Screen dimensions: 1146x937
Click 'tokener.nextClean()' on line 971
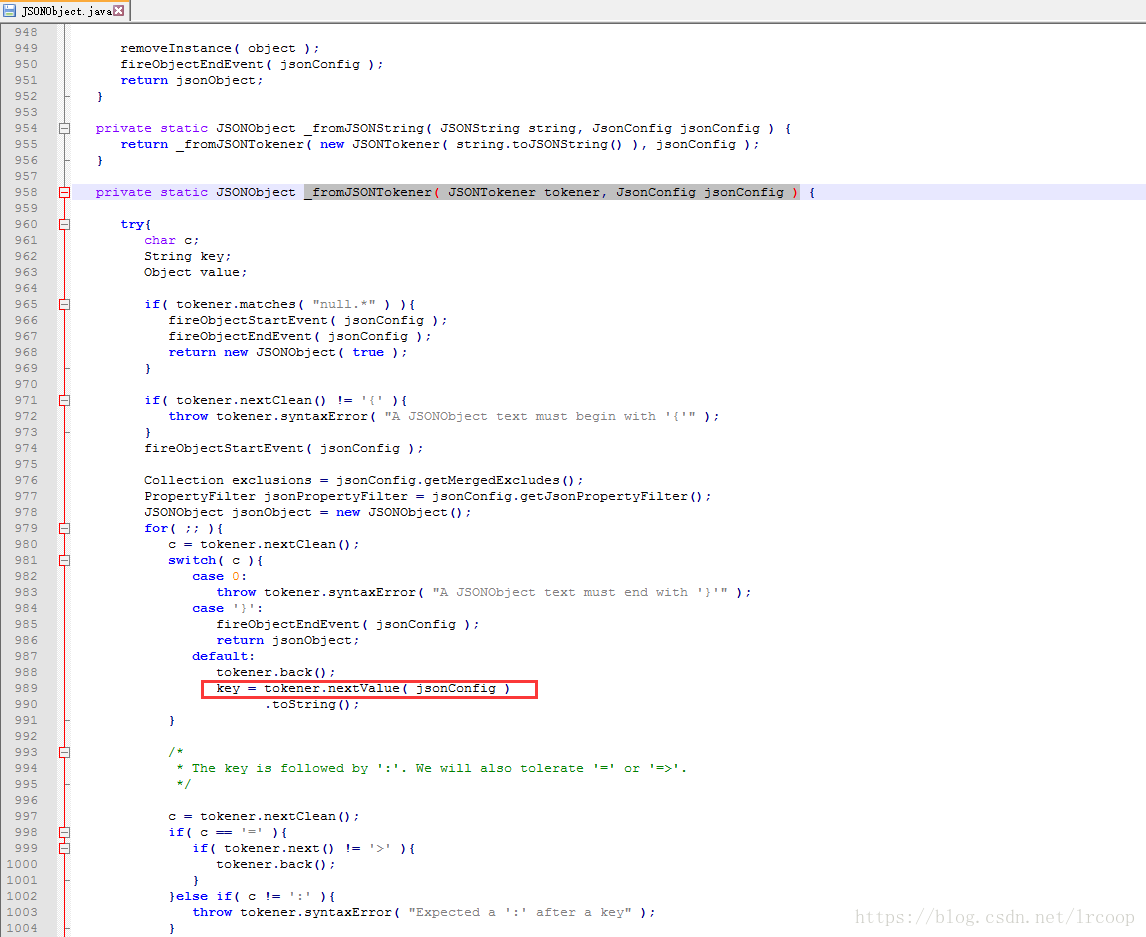point(251,401)
